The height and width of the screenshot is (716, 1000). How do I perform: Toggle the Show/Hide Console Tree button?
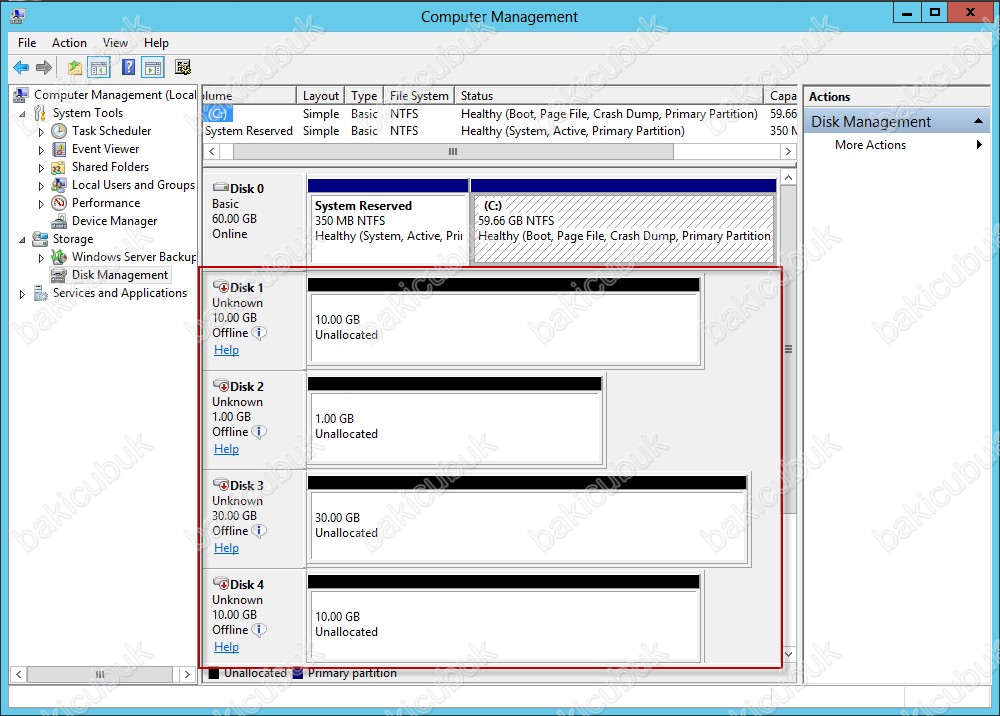click(x=99, y=67)
